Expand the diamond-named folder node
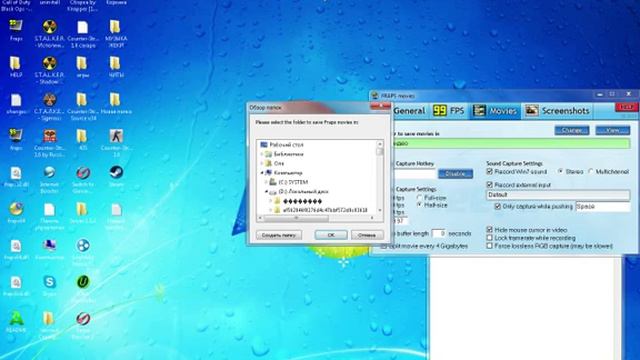The width and height of the screenshot is (640, 360). (271, 201)
